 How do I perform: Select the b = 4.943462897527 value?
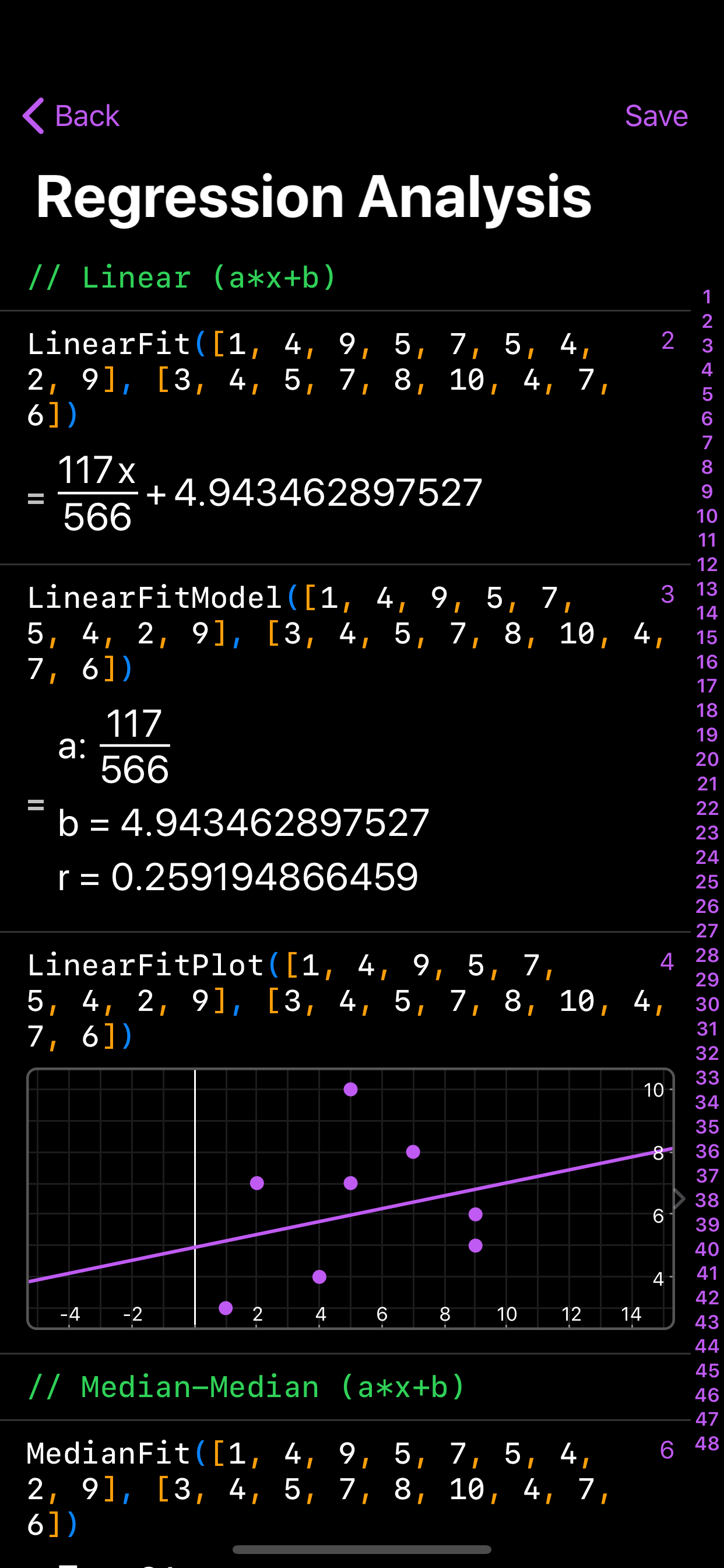(243, 823)
